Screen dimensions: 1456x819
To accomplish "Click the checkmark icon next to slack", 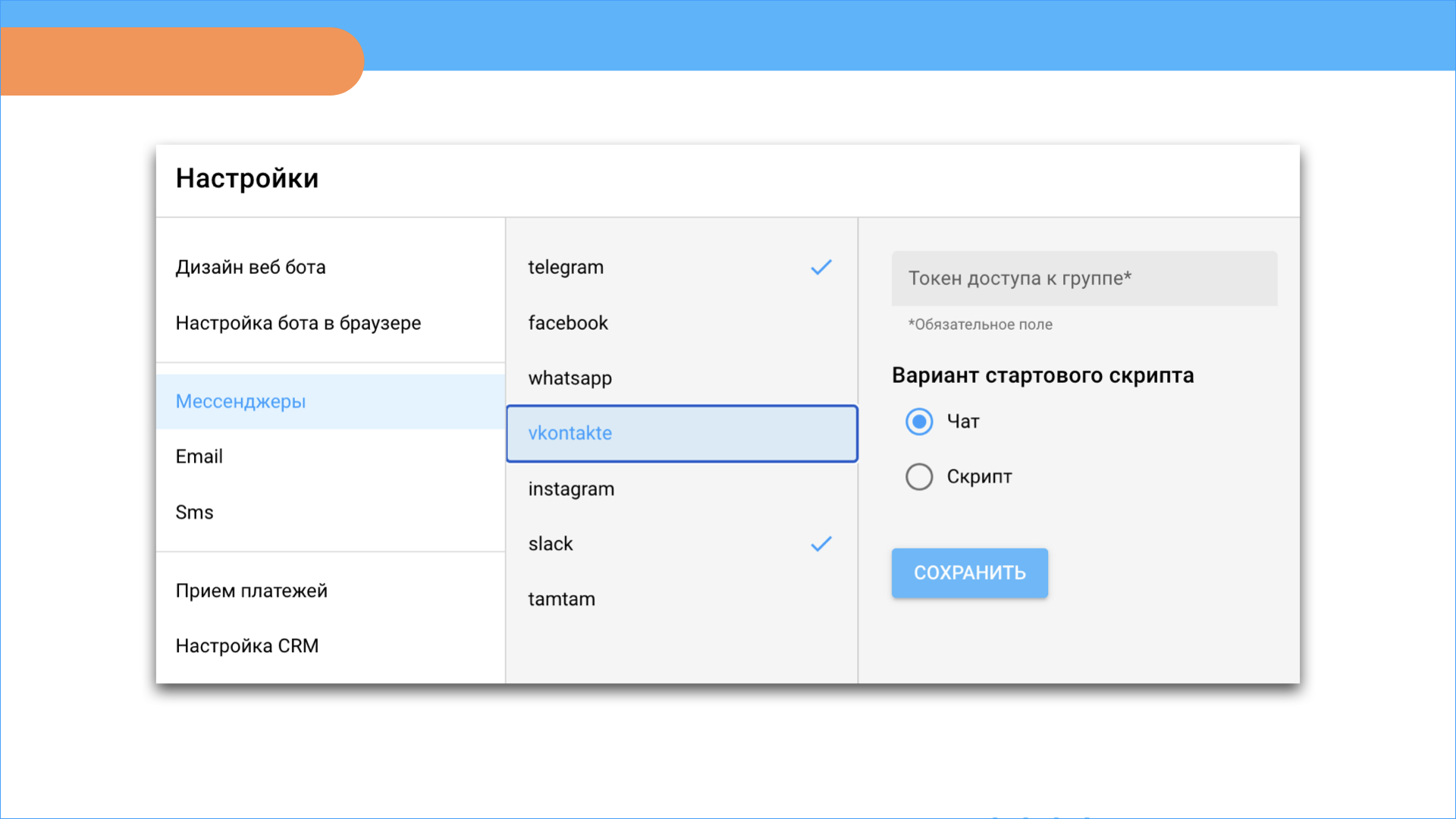I will click(821, 544).
